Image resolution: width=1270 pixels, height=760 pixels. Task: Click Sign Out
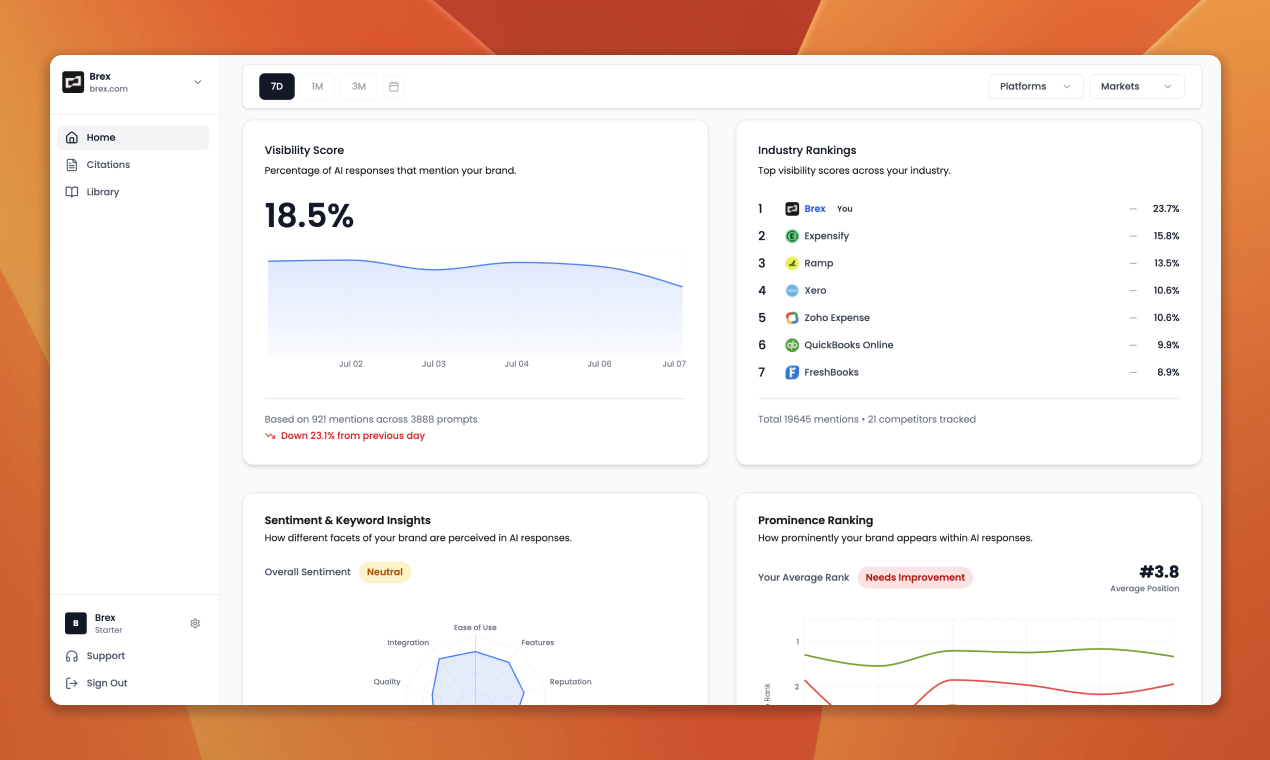(x=107, y=683)
